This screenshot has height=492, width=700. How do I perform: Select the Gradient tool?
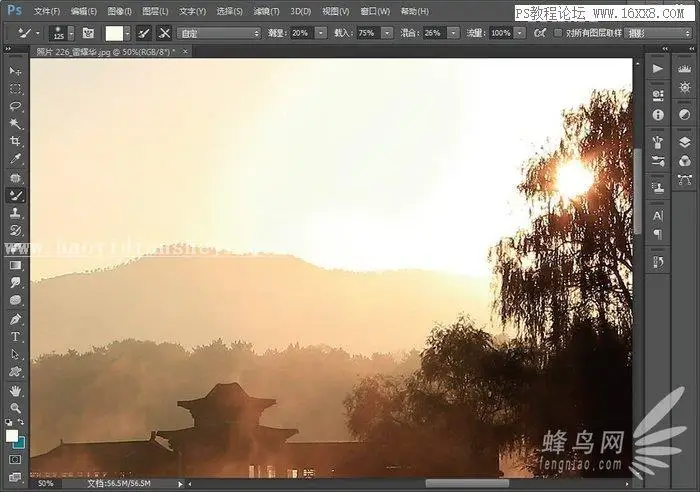point(15,265)
